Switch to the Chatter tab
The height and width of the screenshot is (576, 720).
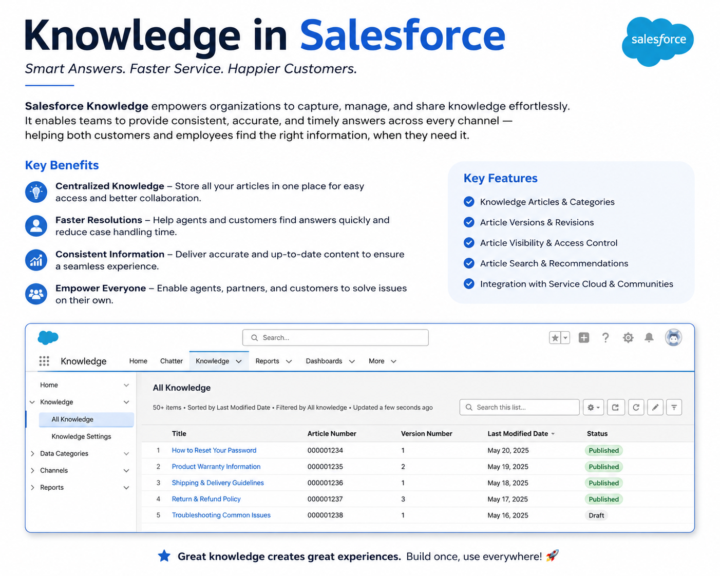pos(171,361)
